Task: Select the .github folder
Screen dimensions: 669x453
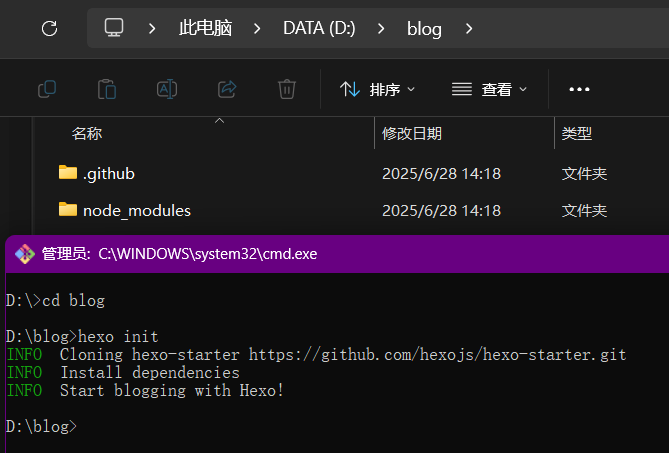Action: pos(108,173)
